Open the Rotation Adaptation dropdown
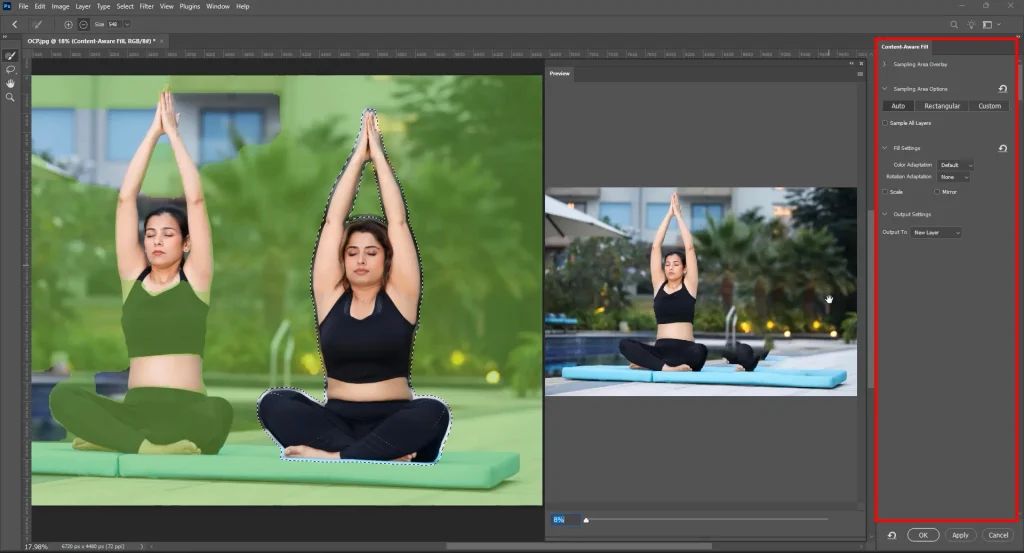This screenshot has width=1024, height=553. click(953, 177)
